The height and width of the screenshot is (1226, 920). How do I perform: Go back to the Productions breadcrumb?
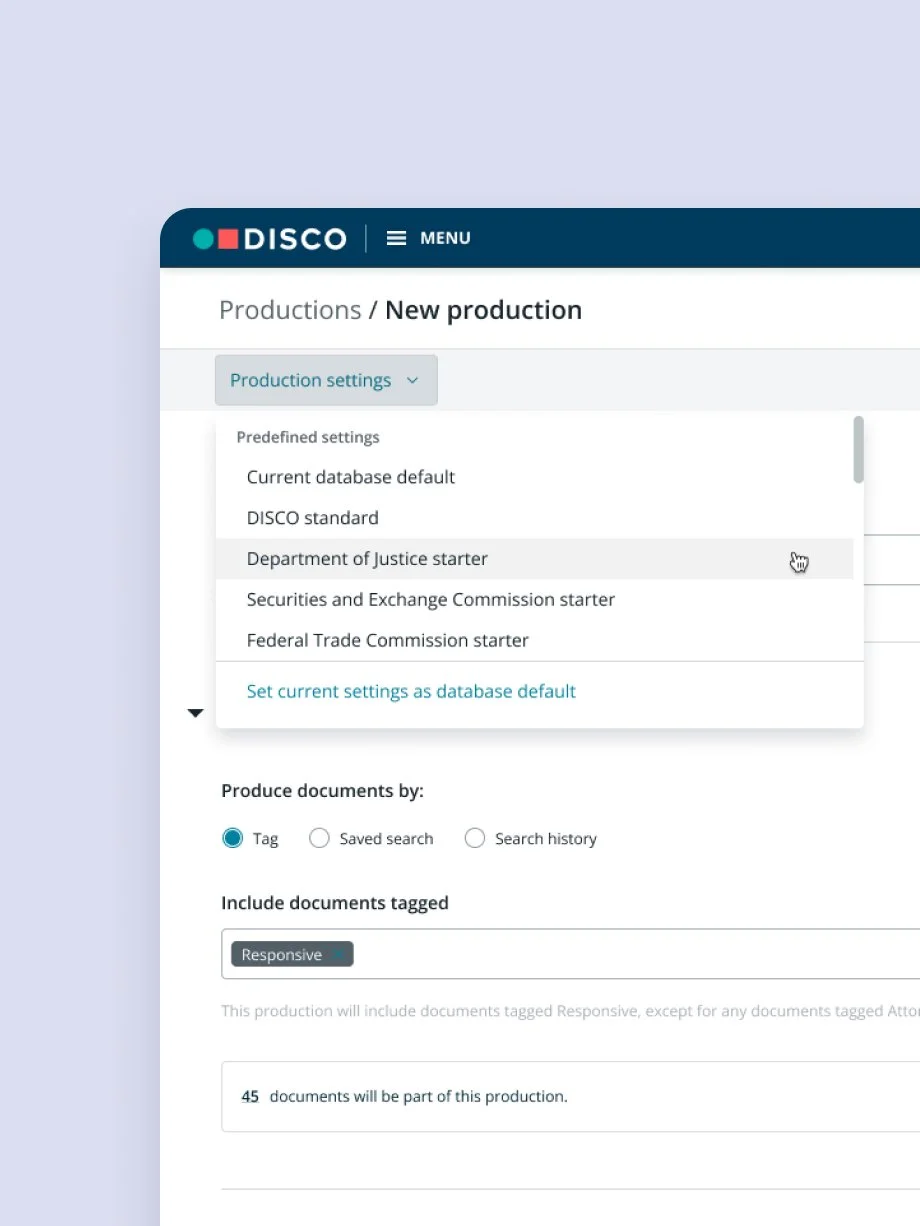290,310
